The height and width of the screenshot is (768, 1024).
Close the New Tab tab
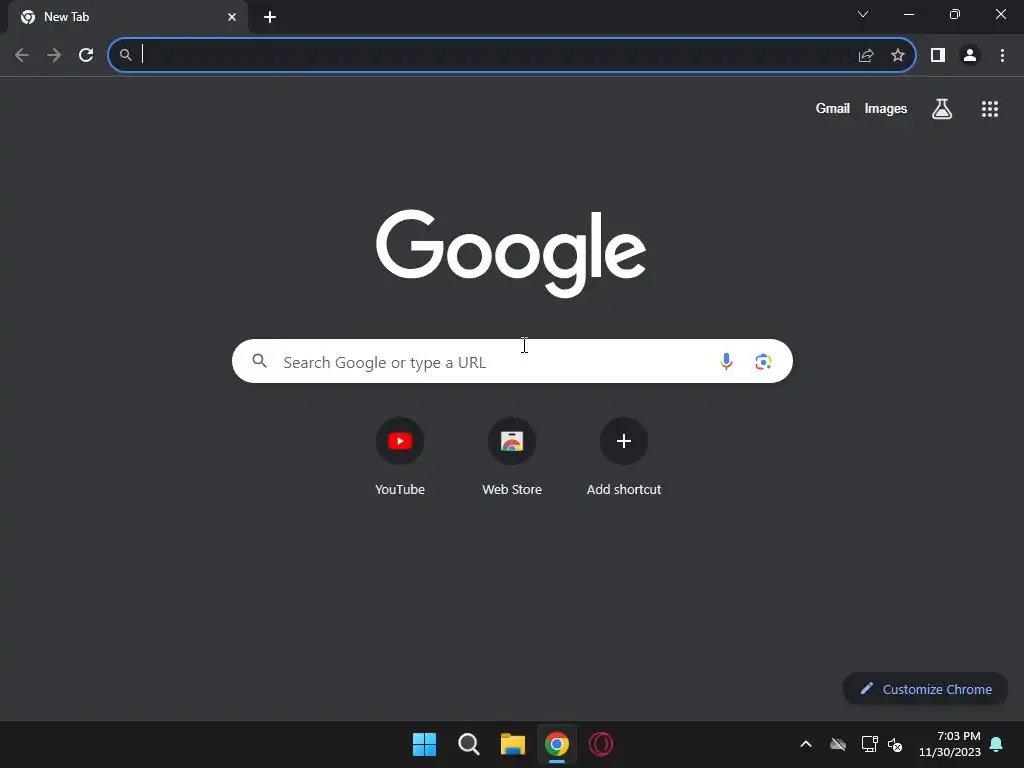click(232, 17)
